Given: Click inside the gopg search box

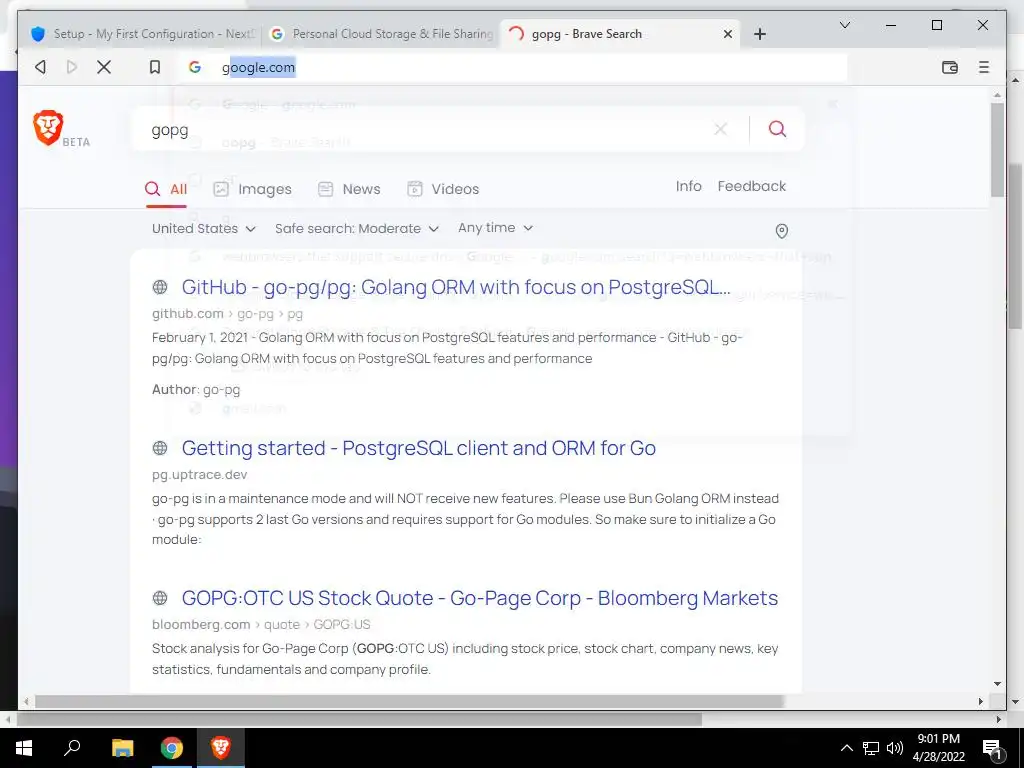Looking at the screenshot, I should click(x=424, y=129).
